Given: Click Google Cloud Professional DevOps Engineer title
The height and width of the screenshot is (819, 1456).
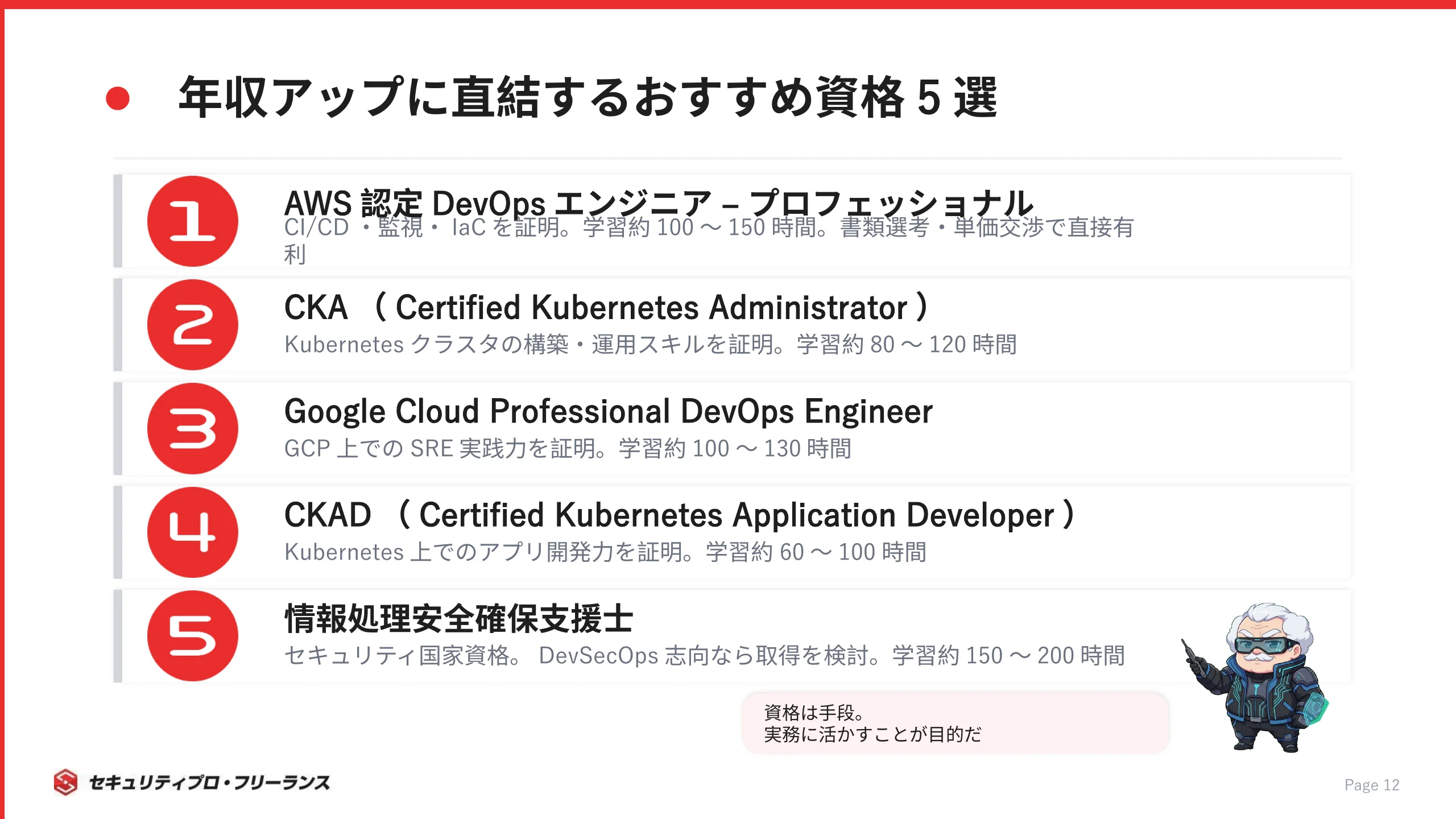Looking at the screenshot, I should click(x=608, y=411).
